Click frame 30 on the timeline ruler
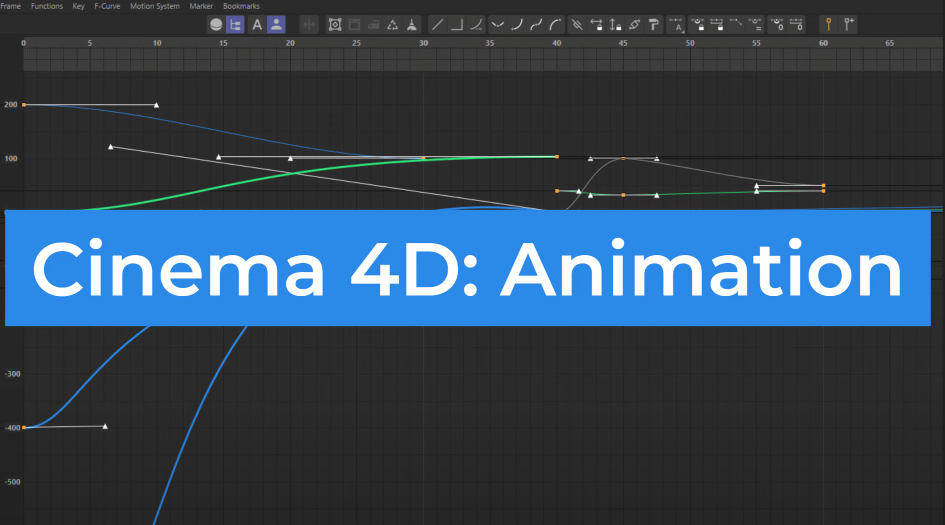 click(423, 44)
